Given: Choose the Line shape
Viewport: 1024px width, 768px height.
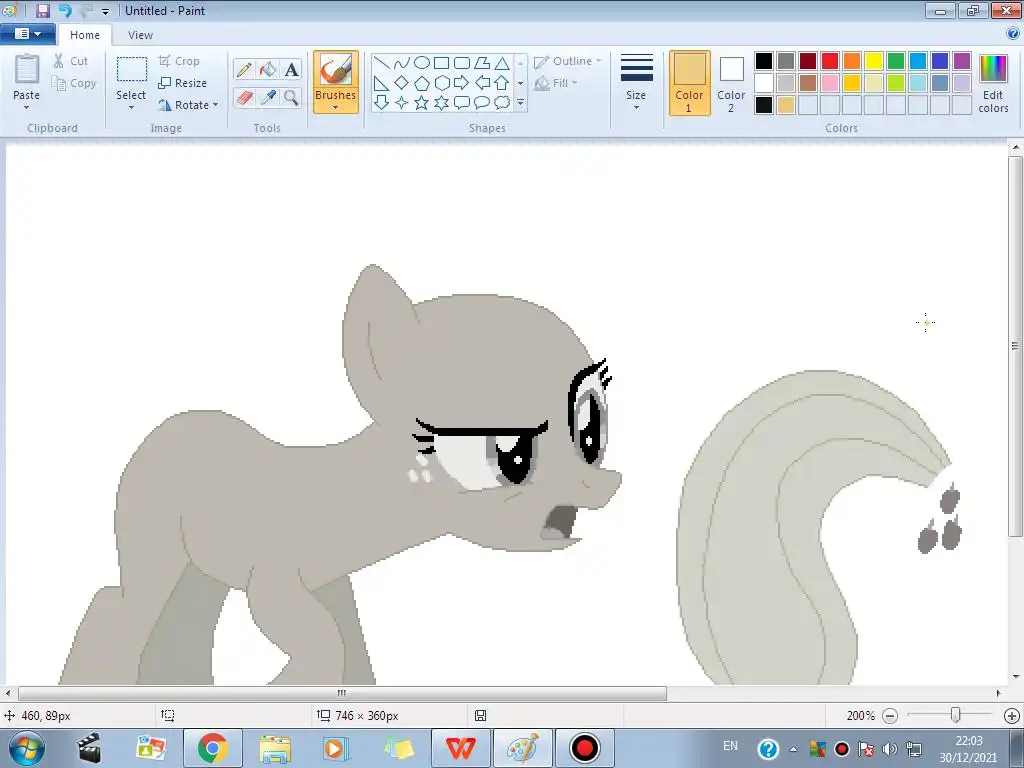Looking at the screenshot, I should [x=382, y=63].
